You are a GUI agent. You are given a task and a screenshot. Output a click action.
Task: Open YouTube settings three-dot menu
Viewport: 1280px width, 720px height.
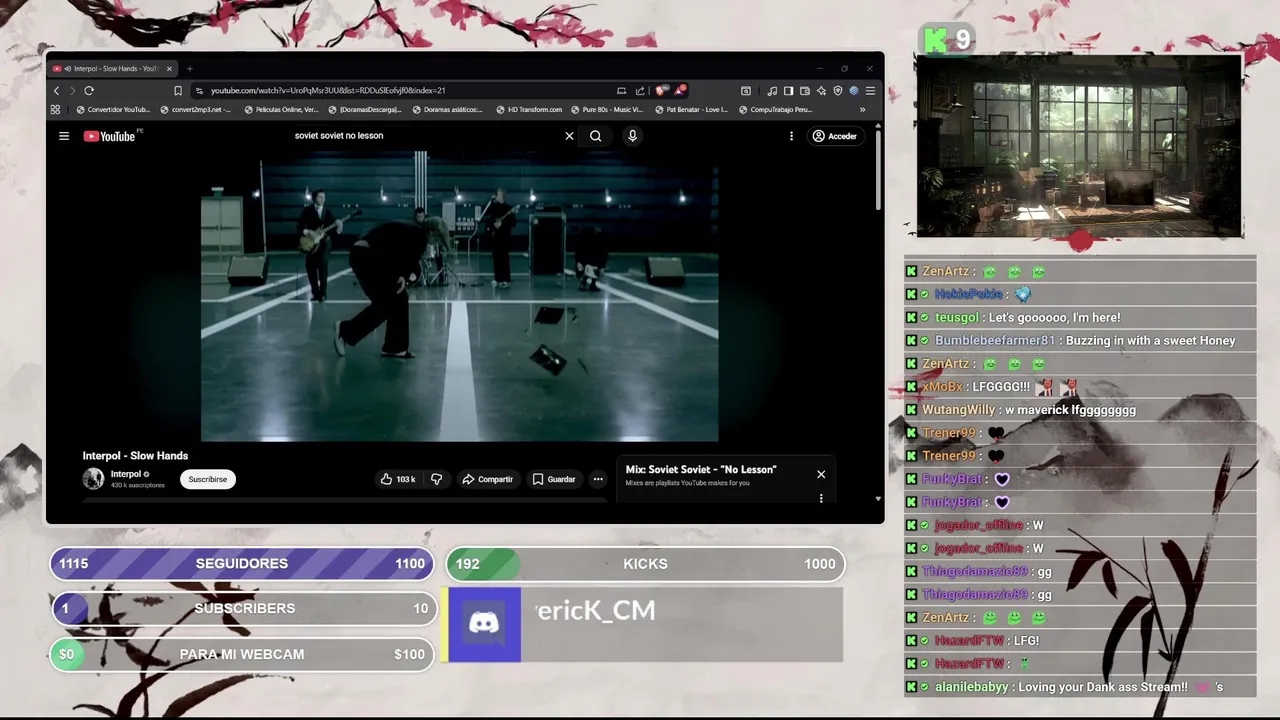click(791, 136)
